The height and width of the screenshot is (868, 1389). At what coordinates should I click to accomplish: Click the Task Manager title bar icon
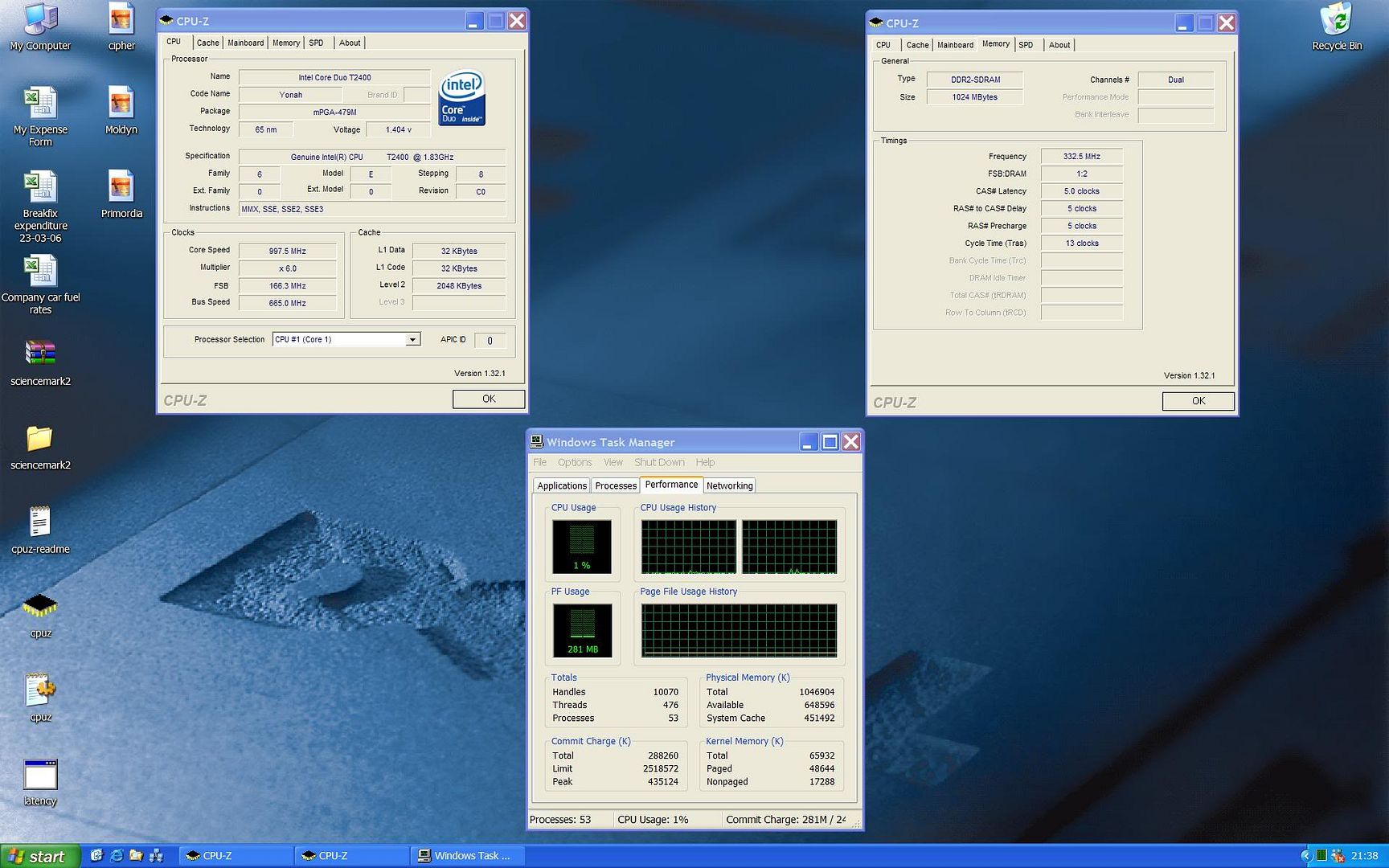537,441
